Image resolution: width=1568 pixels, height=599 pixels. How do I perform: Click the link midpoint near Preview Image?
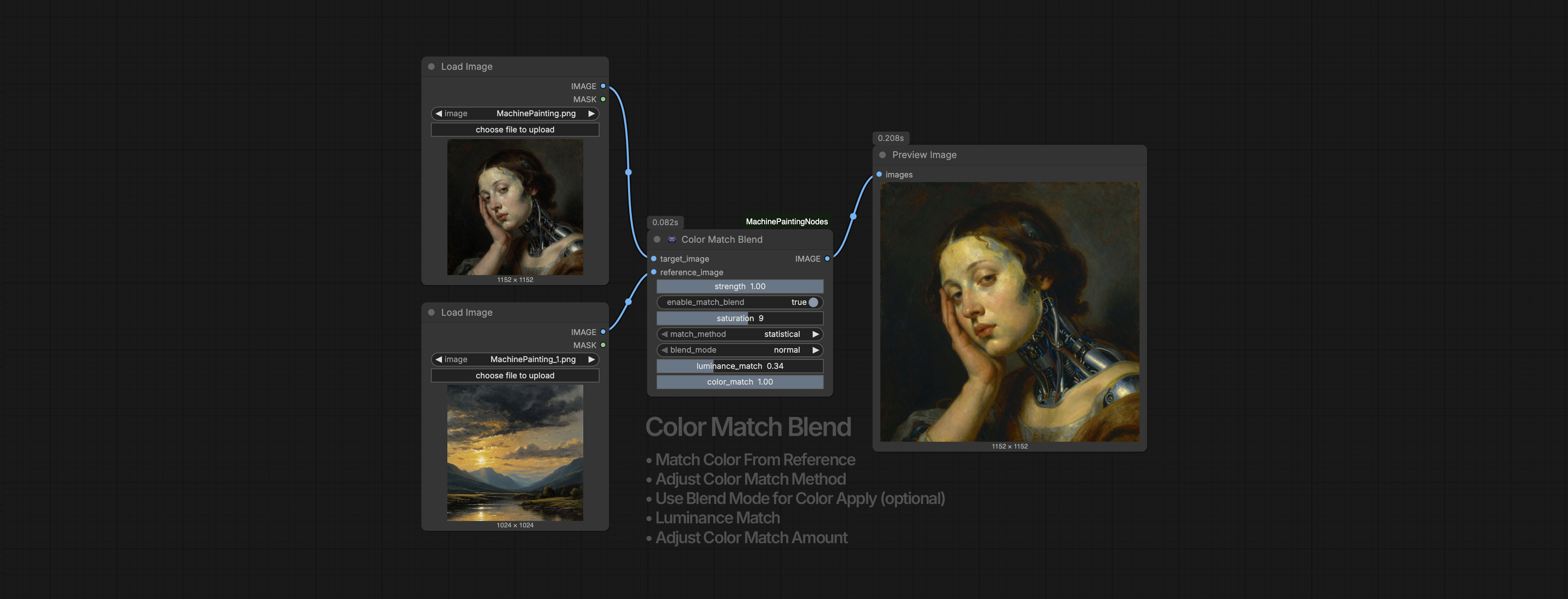[853, 216]
